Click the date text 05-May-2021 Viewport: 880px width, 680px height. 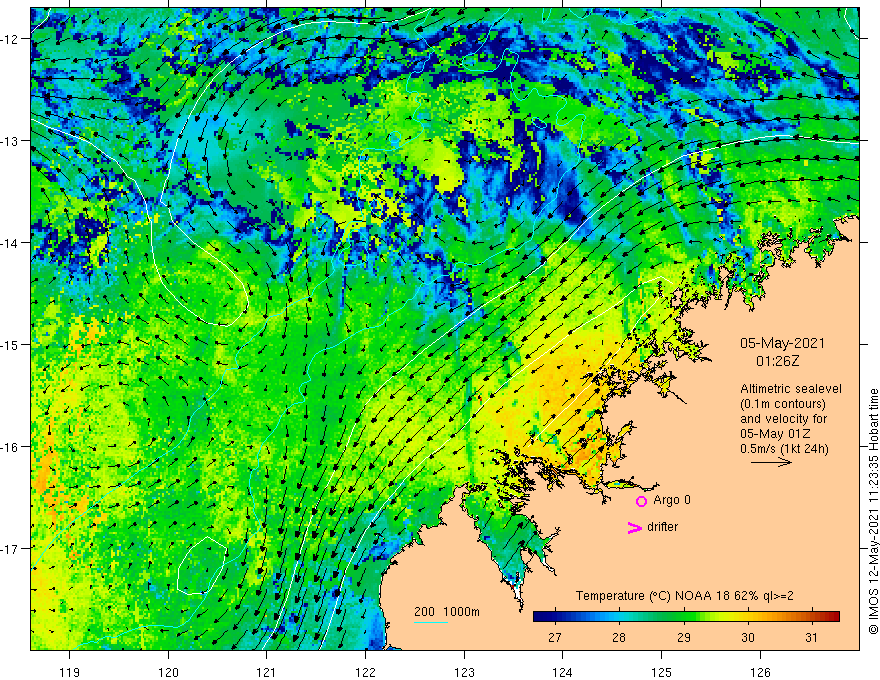coord(782,343)
